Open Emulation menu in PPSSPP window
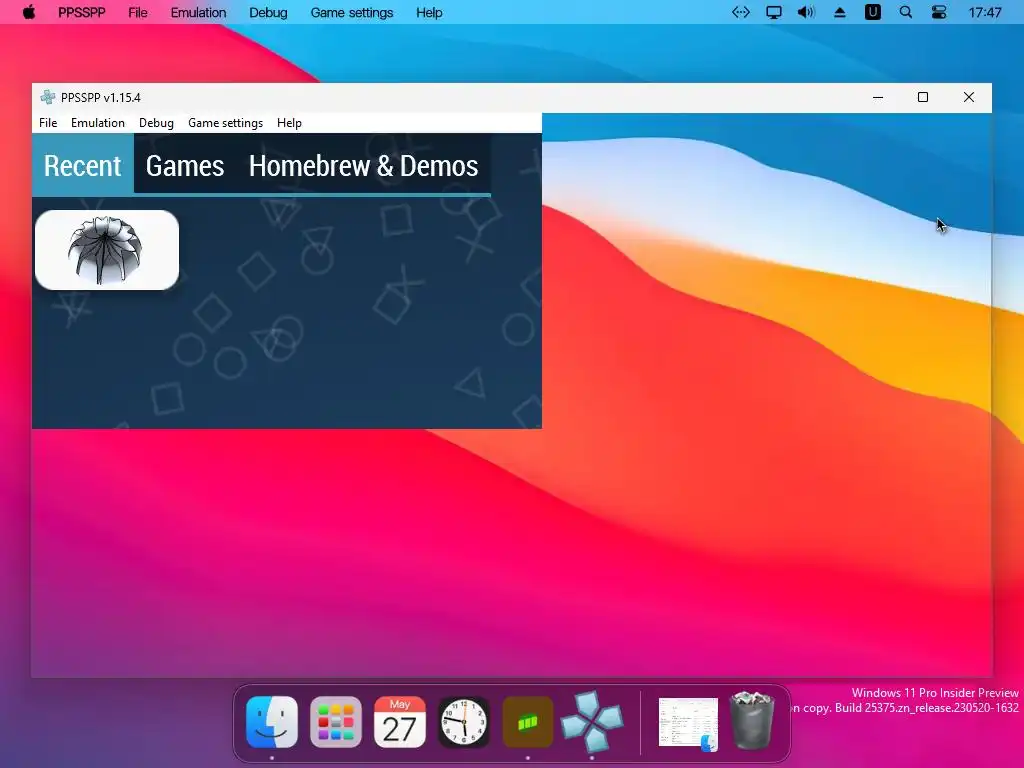The image size is (1024, 768). pos(97,123)
